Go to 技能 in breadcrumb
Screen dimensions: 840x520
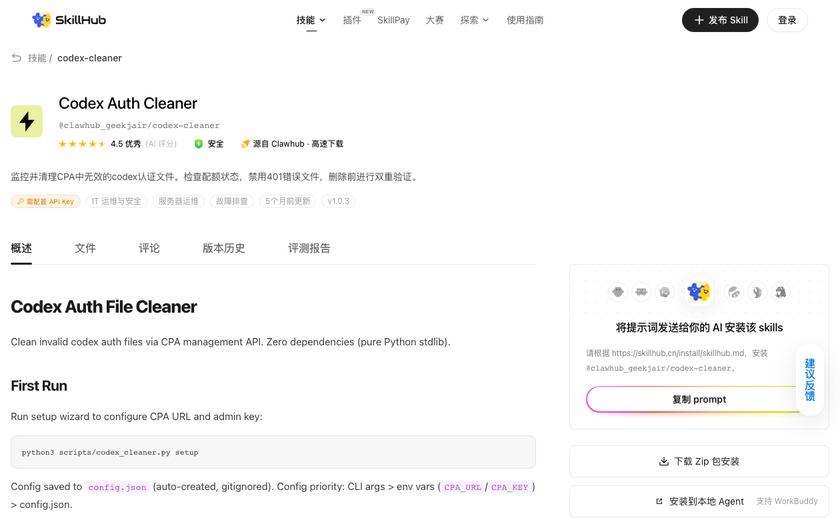(37, 58)
